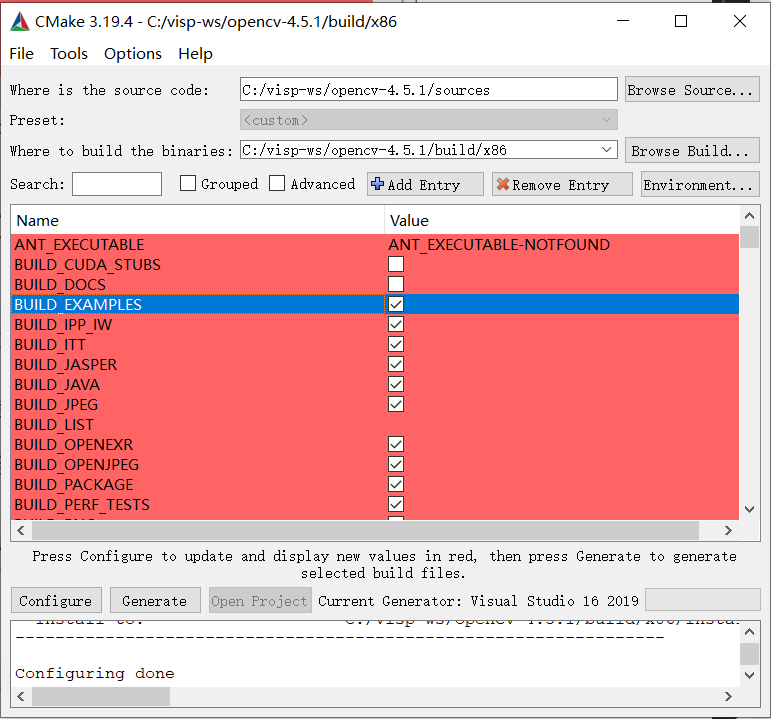Click in the Search input field

tap(117, 184)
